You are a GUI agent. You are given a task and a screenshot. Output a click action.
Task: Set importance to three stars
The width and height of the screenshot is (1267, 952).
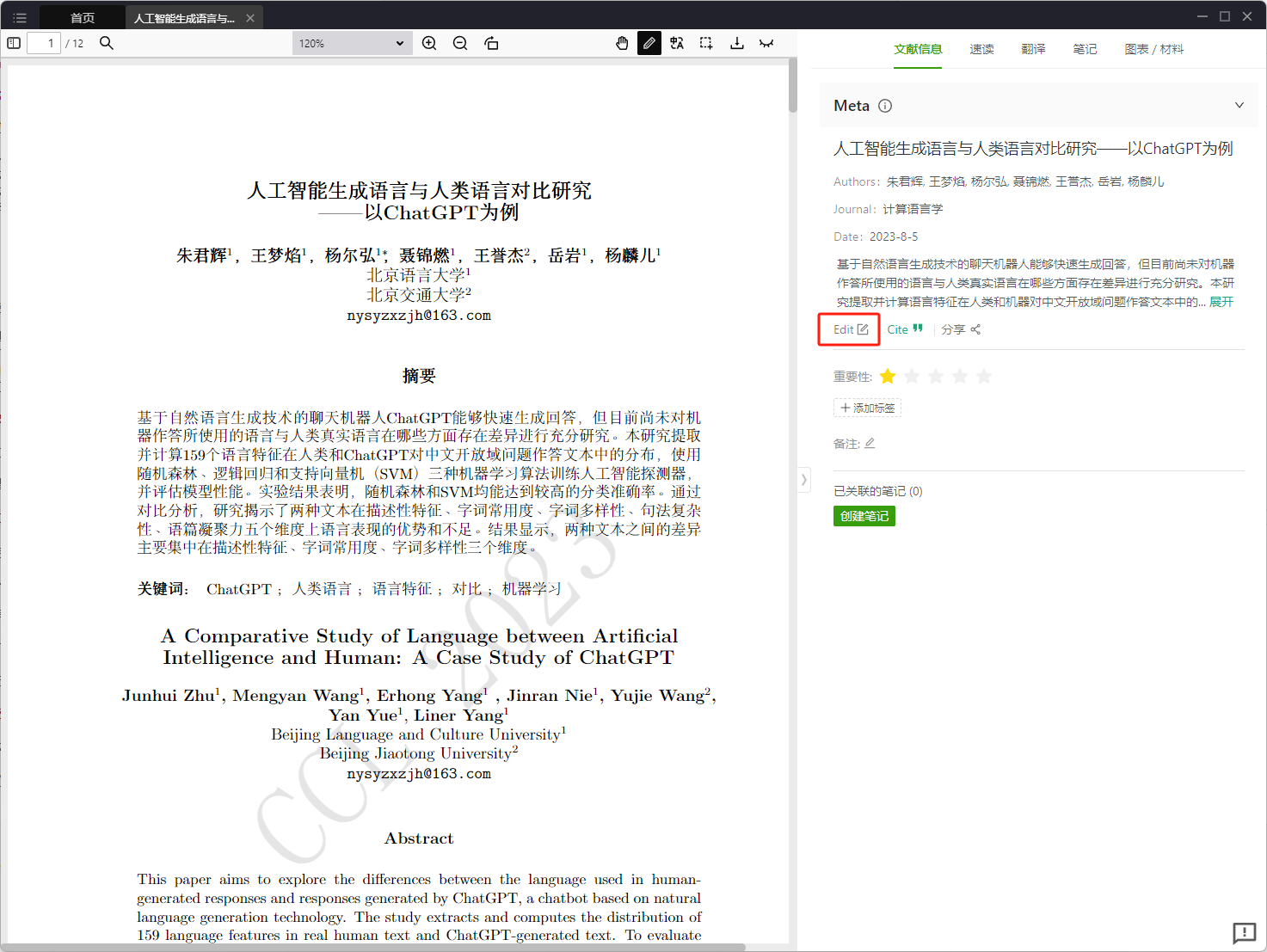936,377
